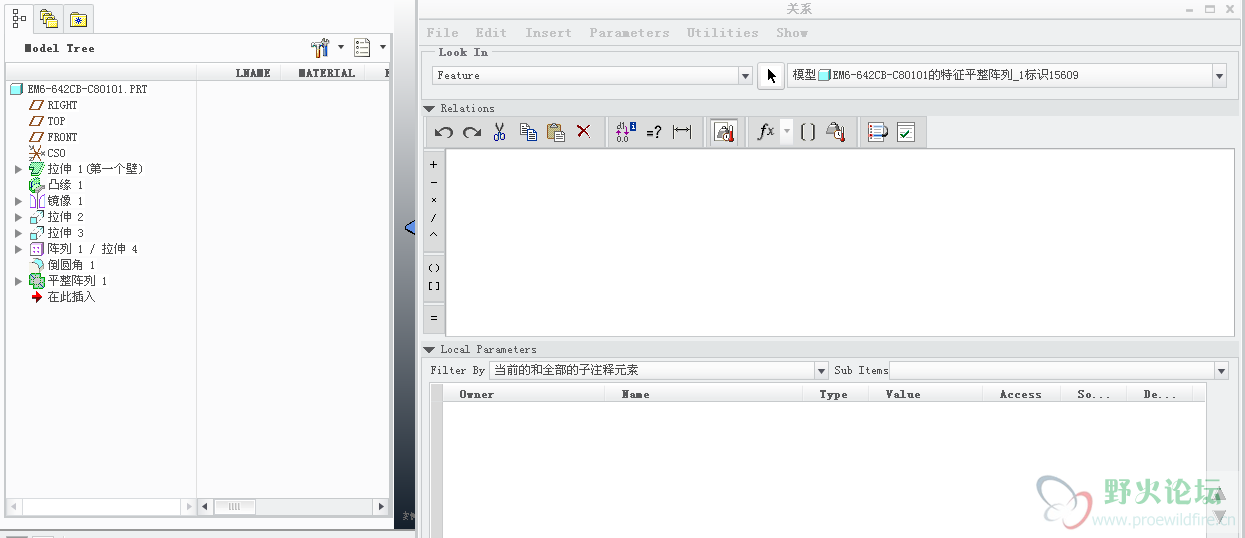Expand the 拉伸 2 feature

click(x=18, y=217)
